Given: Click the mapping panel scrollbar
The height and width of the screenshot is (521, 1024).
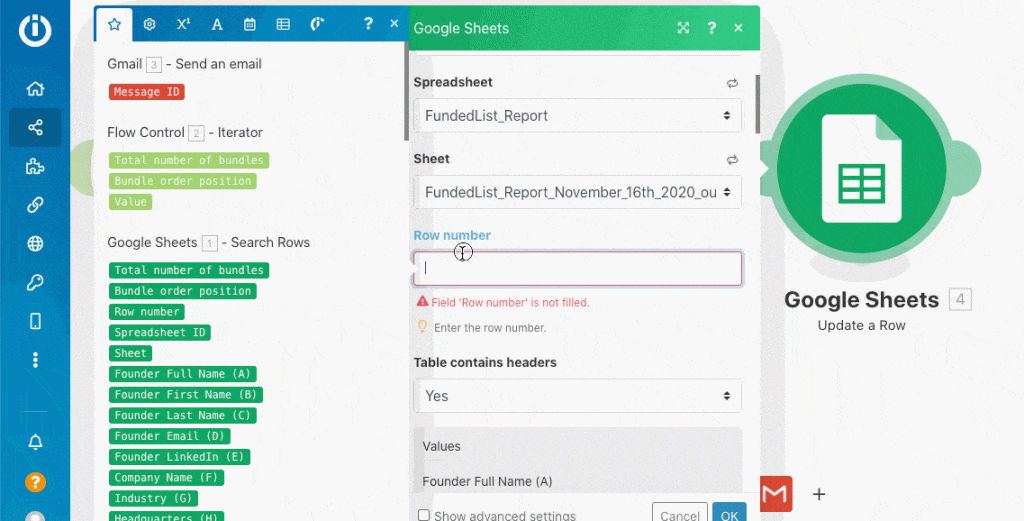Looking at the screenshot, I should (x=406, y=91).
